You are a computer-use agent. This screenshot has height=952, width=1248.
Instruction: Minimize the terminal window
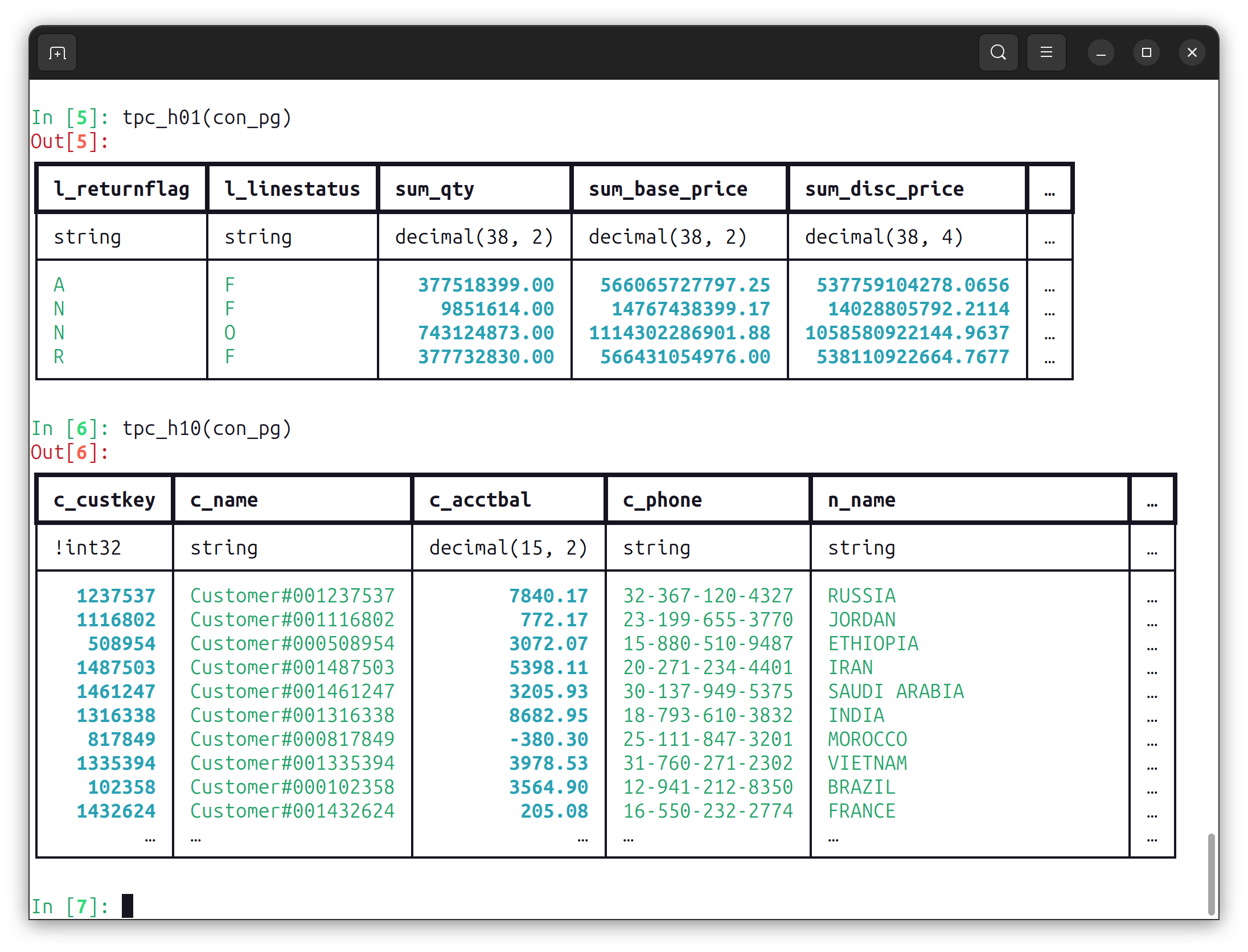(x=1101, y=53)
